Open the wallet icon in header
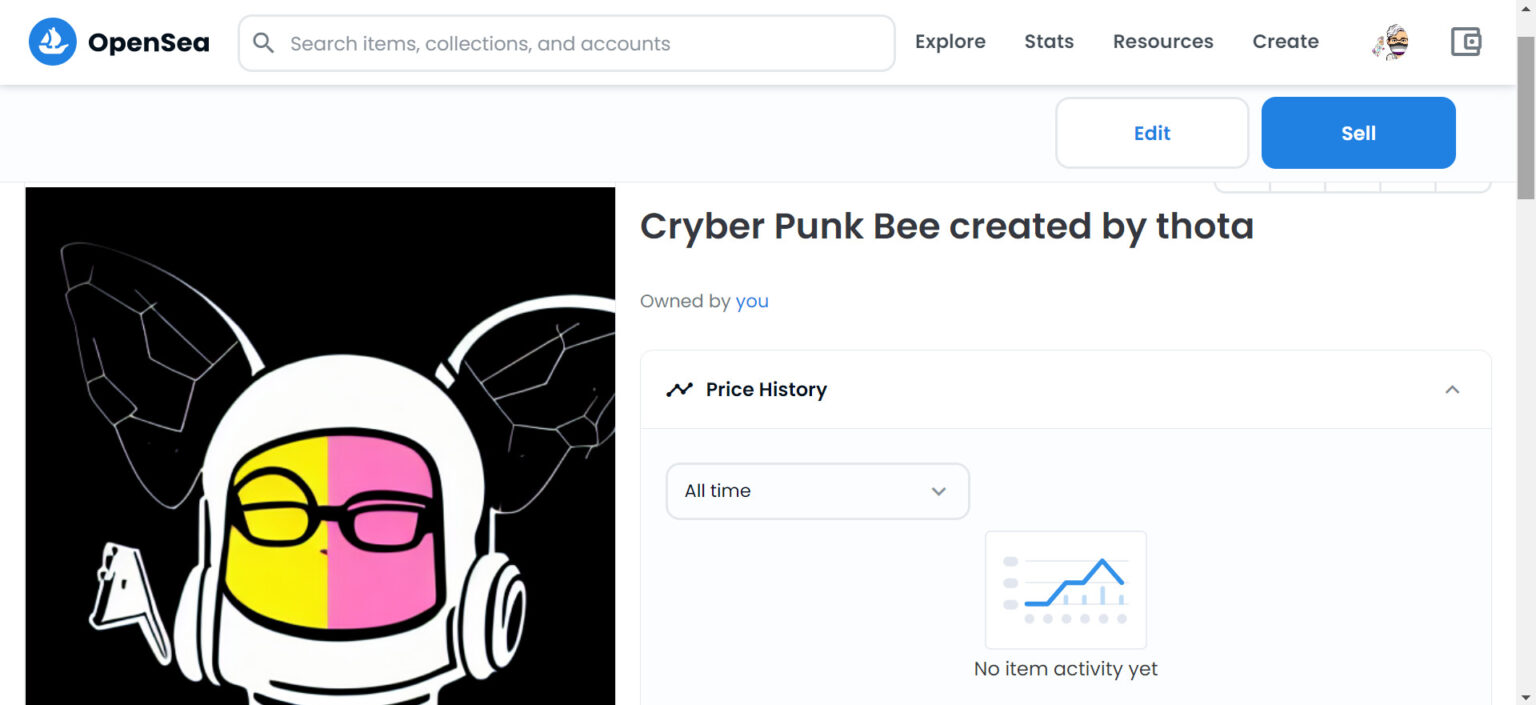Image resolution: width=1536 pixels, height=705 pixels. 1465,42
